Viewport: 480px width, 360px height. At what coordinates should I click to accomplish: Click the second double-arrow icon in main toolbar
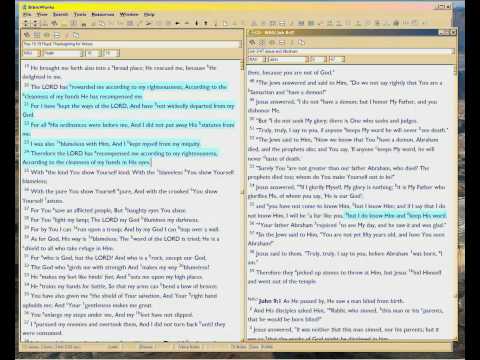click(35, 23)
